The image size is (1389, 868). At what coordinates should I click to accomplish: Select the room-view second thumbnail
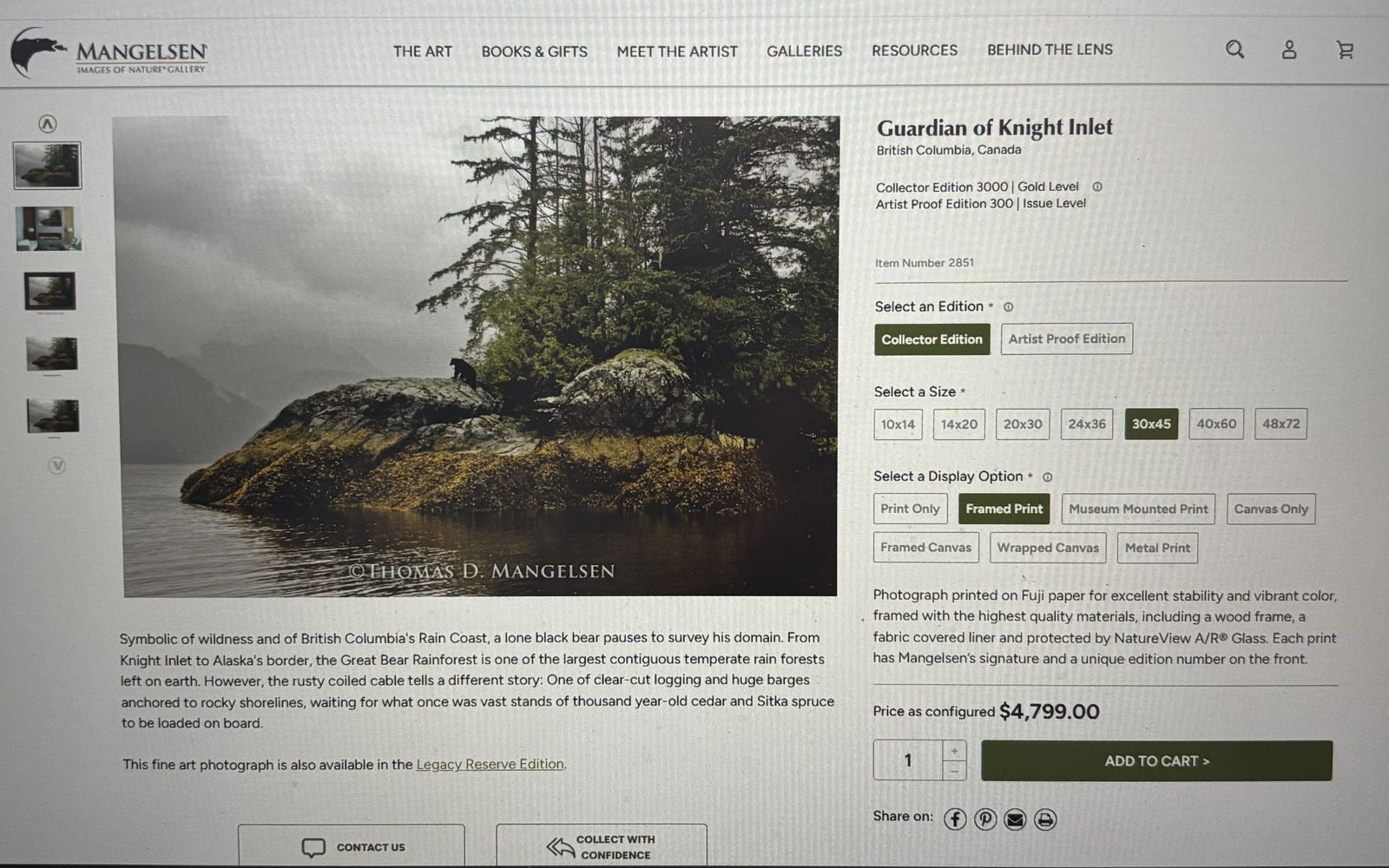point(49,229)
